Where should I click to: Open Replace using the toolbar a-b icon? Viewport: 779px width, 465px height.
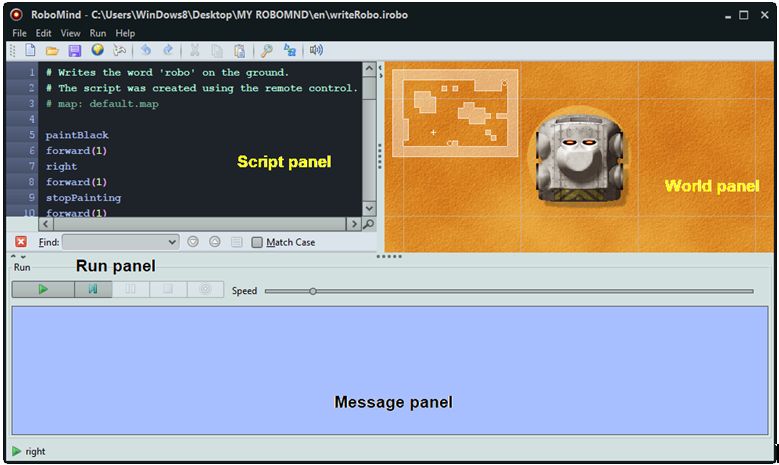[x=290, y=50]
